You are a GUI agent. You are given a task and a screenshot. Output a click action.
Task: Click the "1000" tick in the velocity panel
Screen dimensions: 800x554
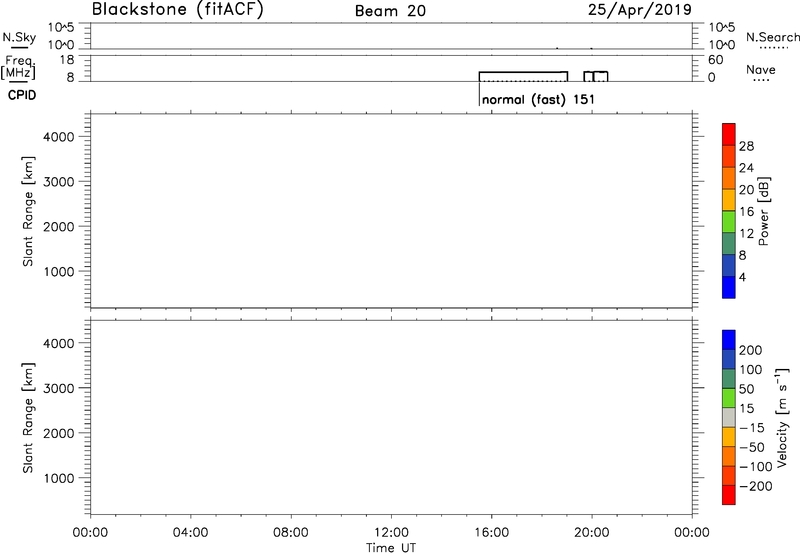(x=59, y=478)
